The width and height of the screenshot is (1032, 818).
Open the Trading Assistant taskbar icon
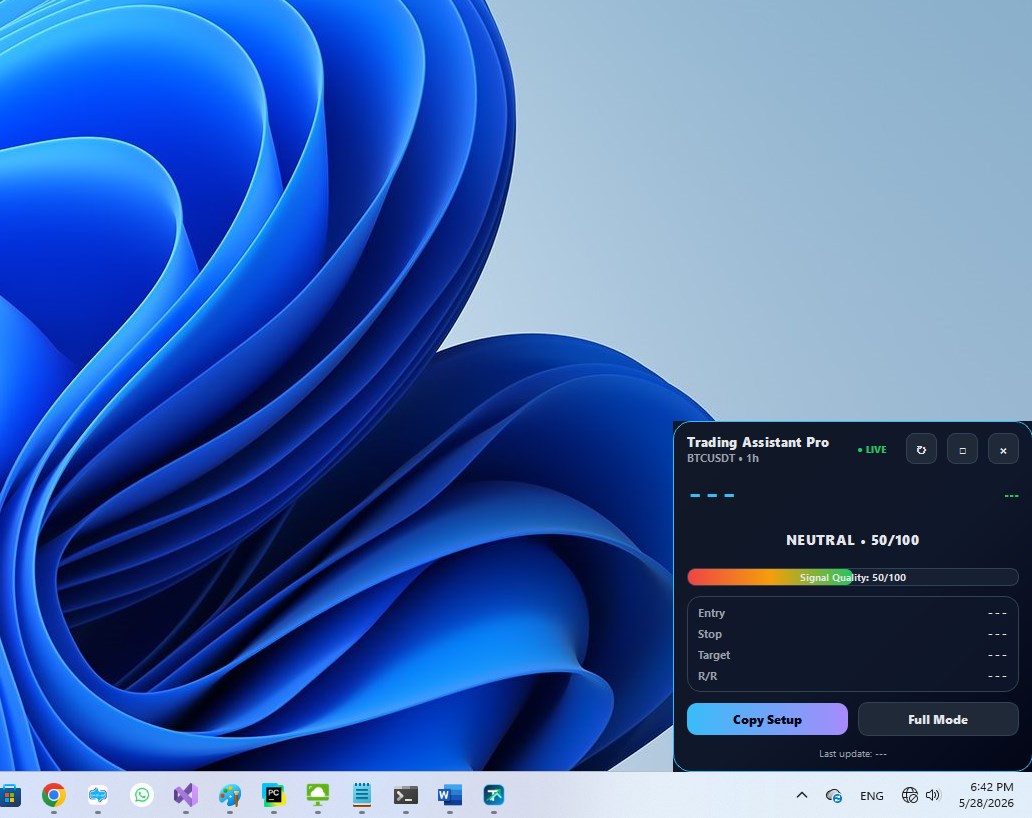[x=494, y=795]
